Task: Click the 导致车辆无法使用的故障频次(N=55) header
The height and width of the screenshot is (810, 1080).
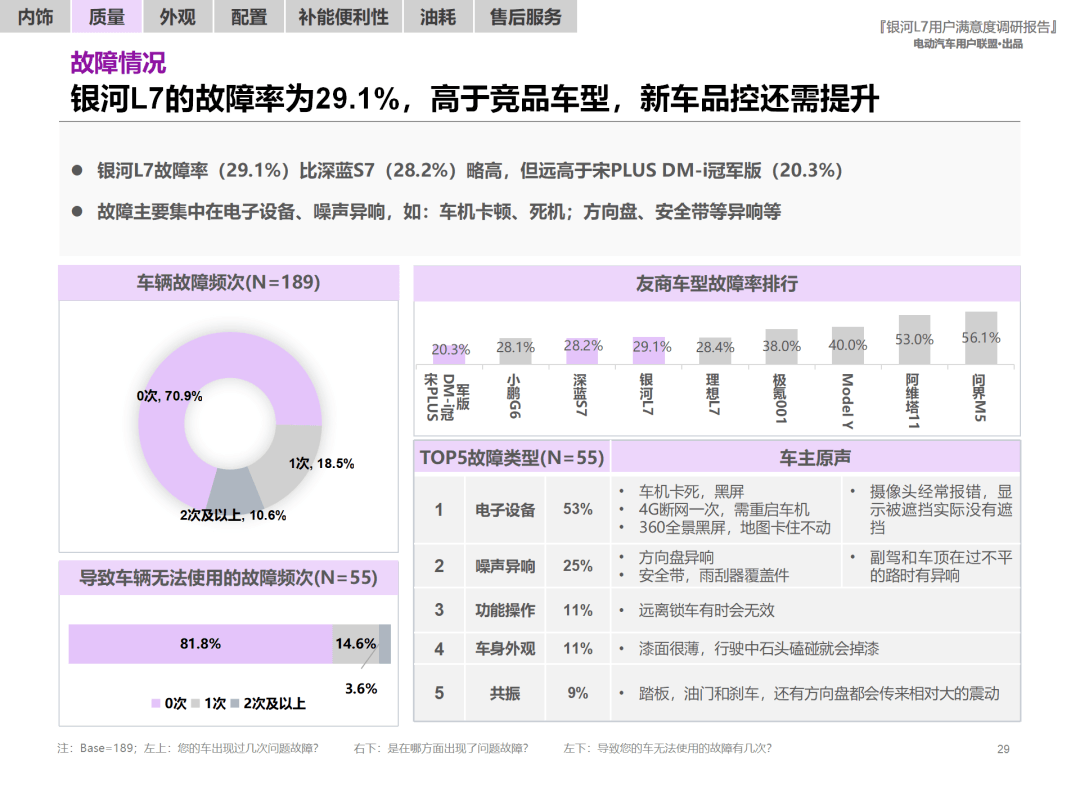Action: pyautogui.click(x=229, y=578)
